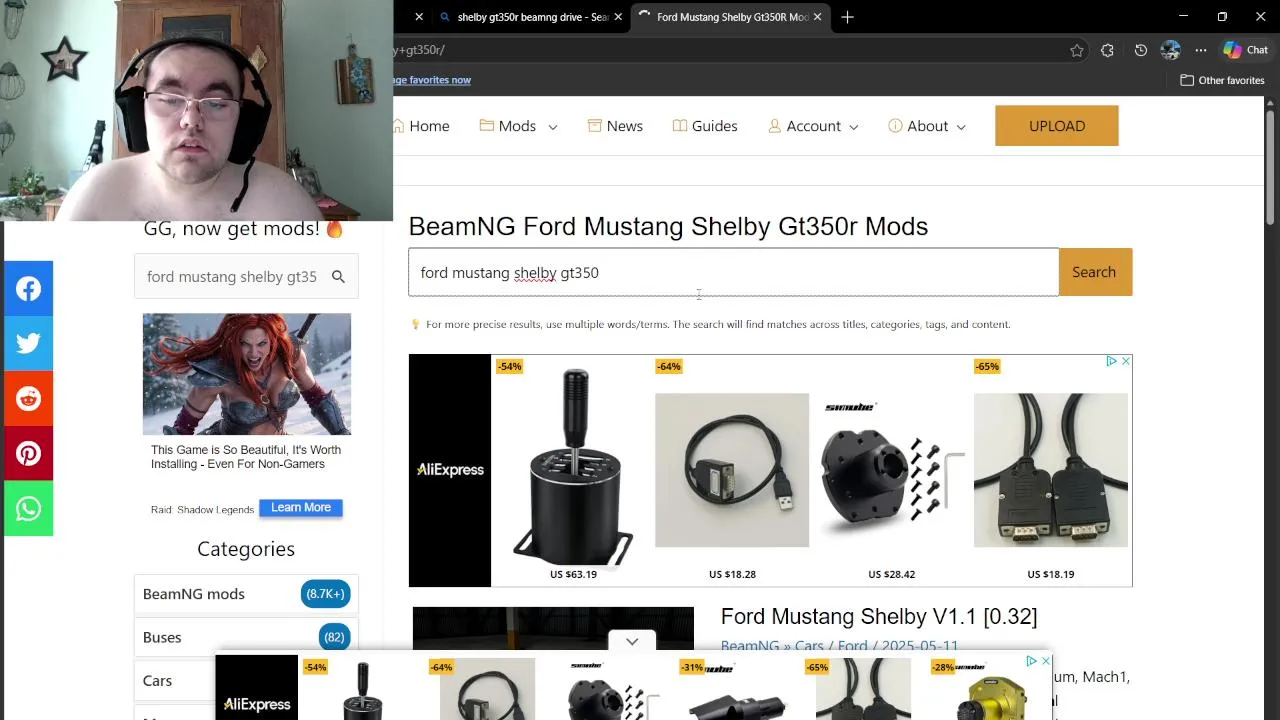Focus sidebar search input

coord(231,277)
